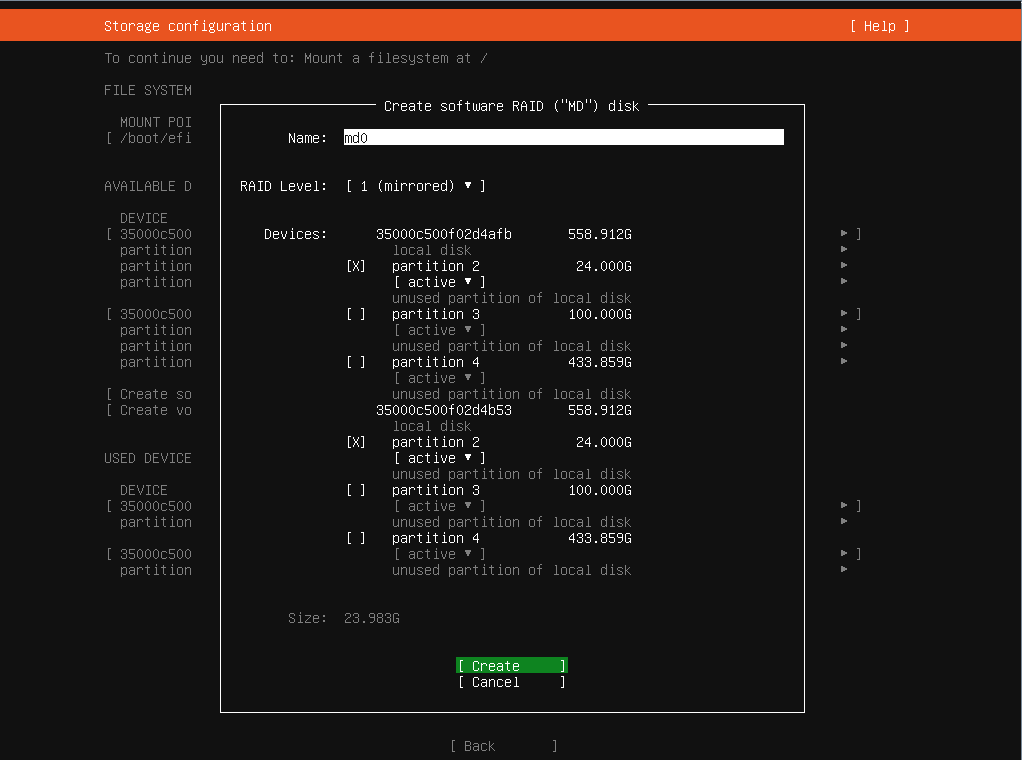Check partition 3 of disk 35000c500f02d4afb
1022x760 pixels.
pyautogui.click(x=355, y=314)
